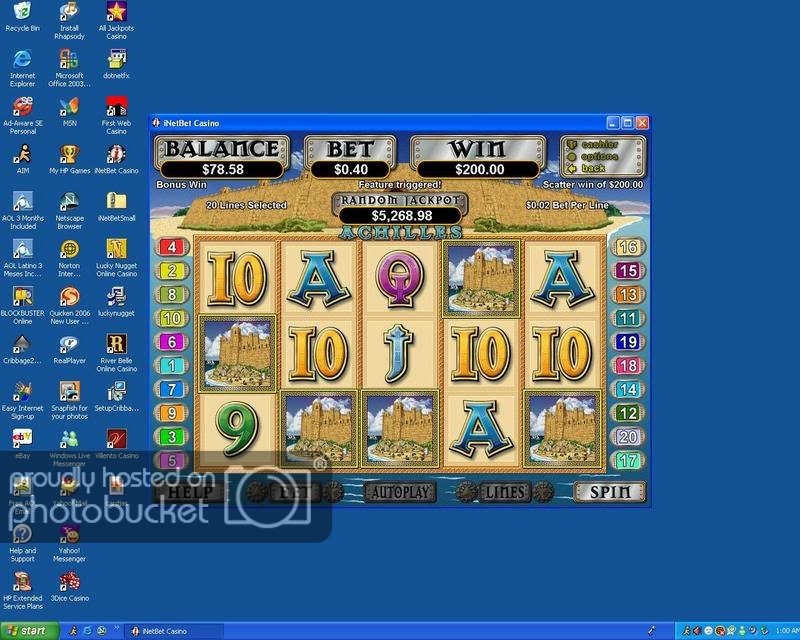Click the Windows start button
This screenshot has width=800, height=640.
[x=28, y=631]
